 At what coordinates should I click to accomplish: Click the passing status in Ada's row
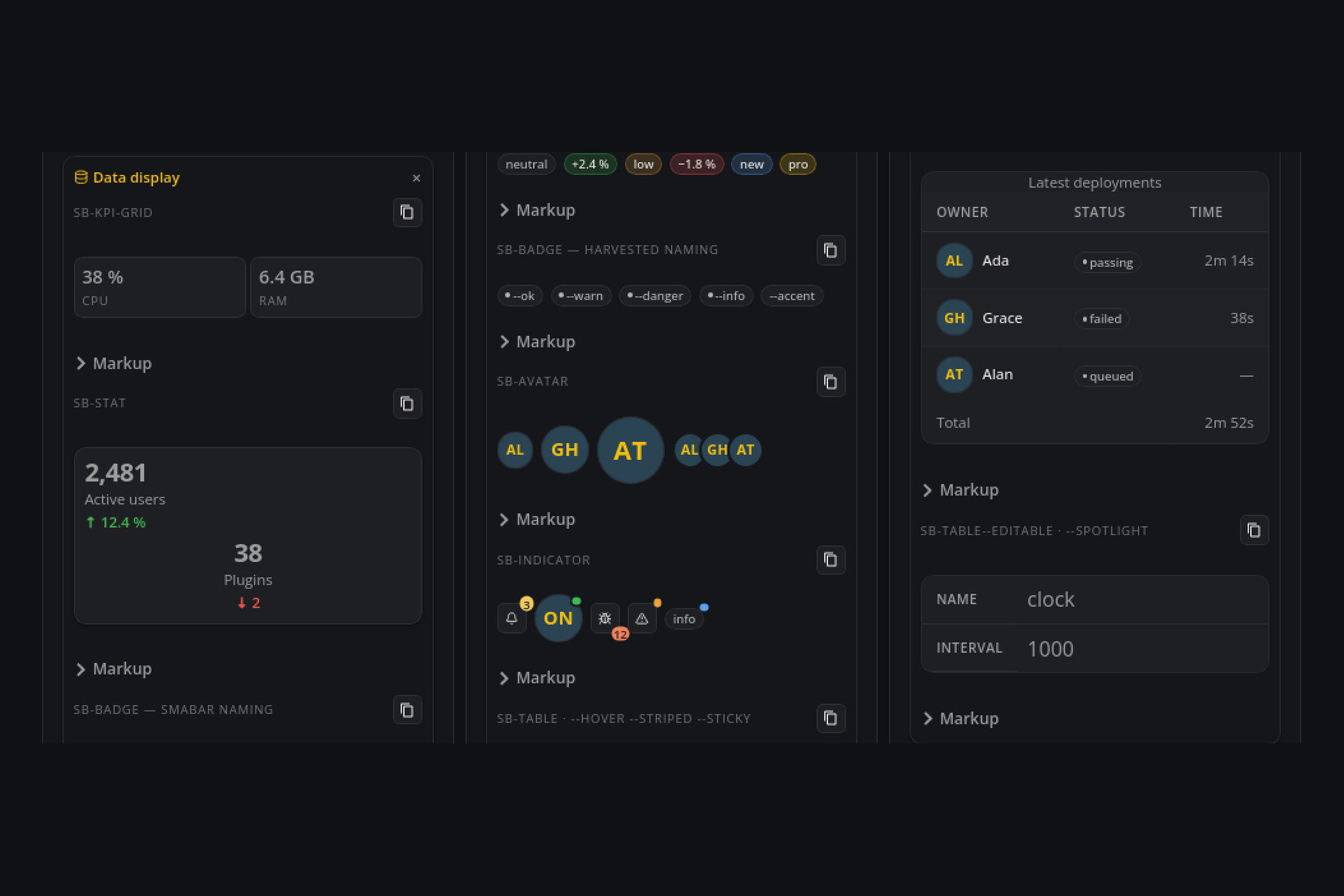tap(1107, 262)
